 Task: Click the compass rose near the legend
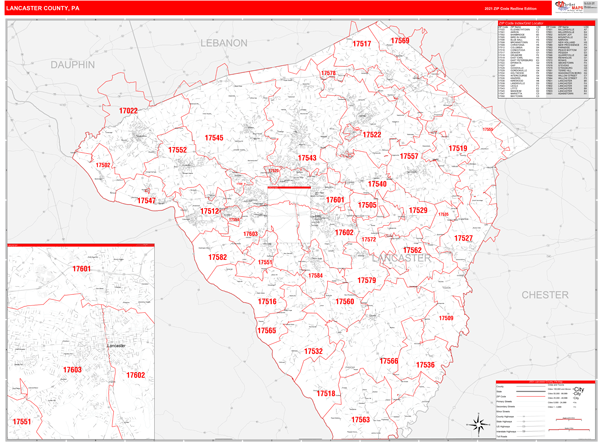pos(478,425)
